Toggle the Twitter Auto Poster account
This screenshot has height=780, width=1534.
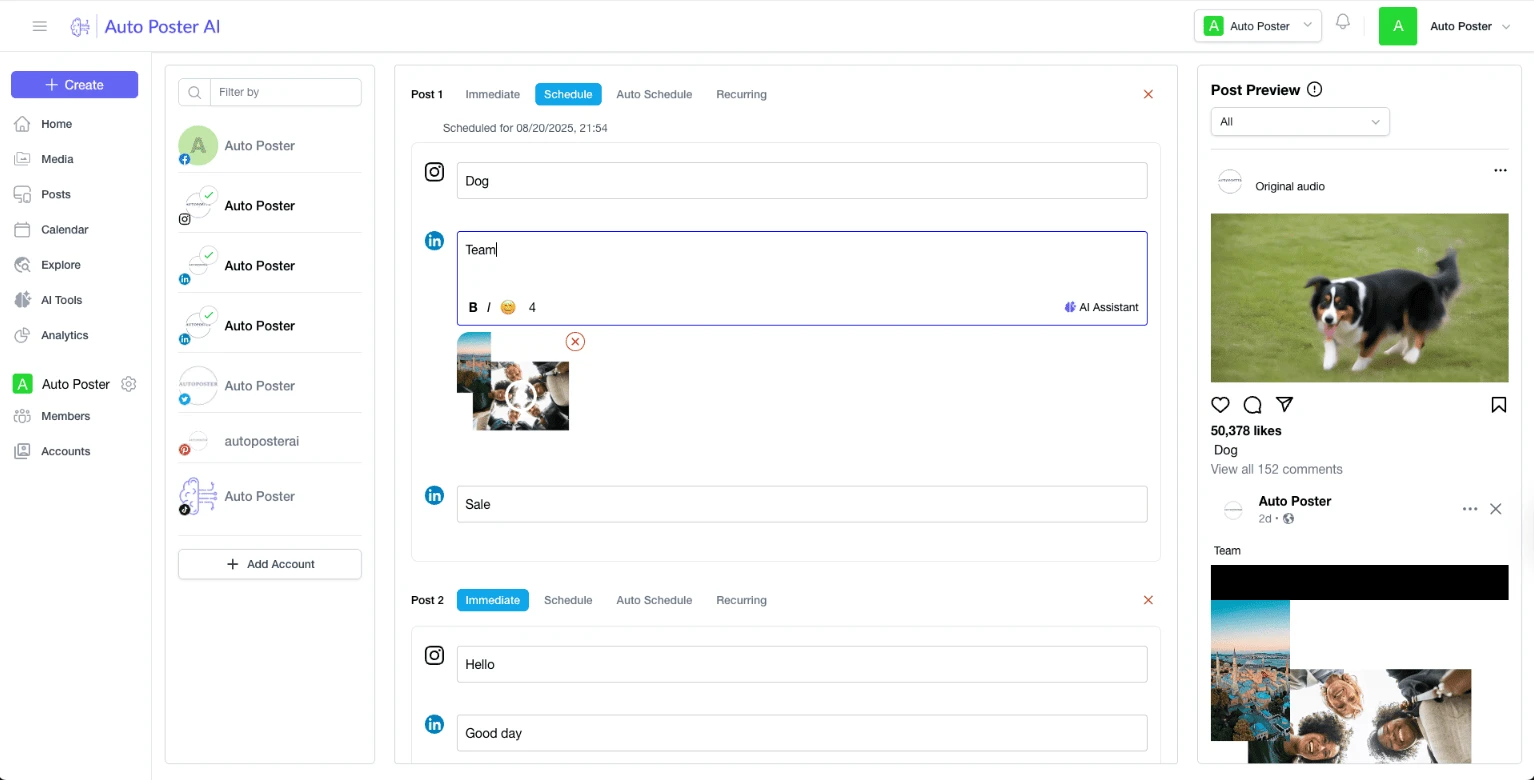(x=259, y=386)
